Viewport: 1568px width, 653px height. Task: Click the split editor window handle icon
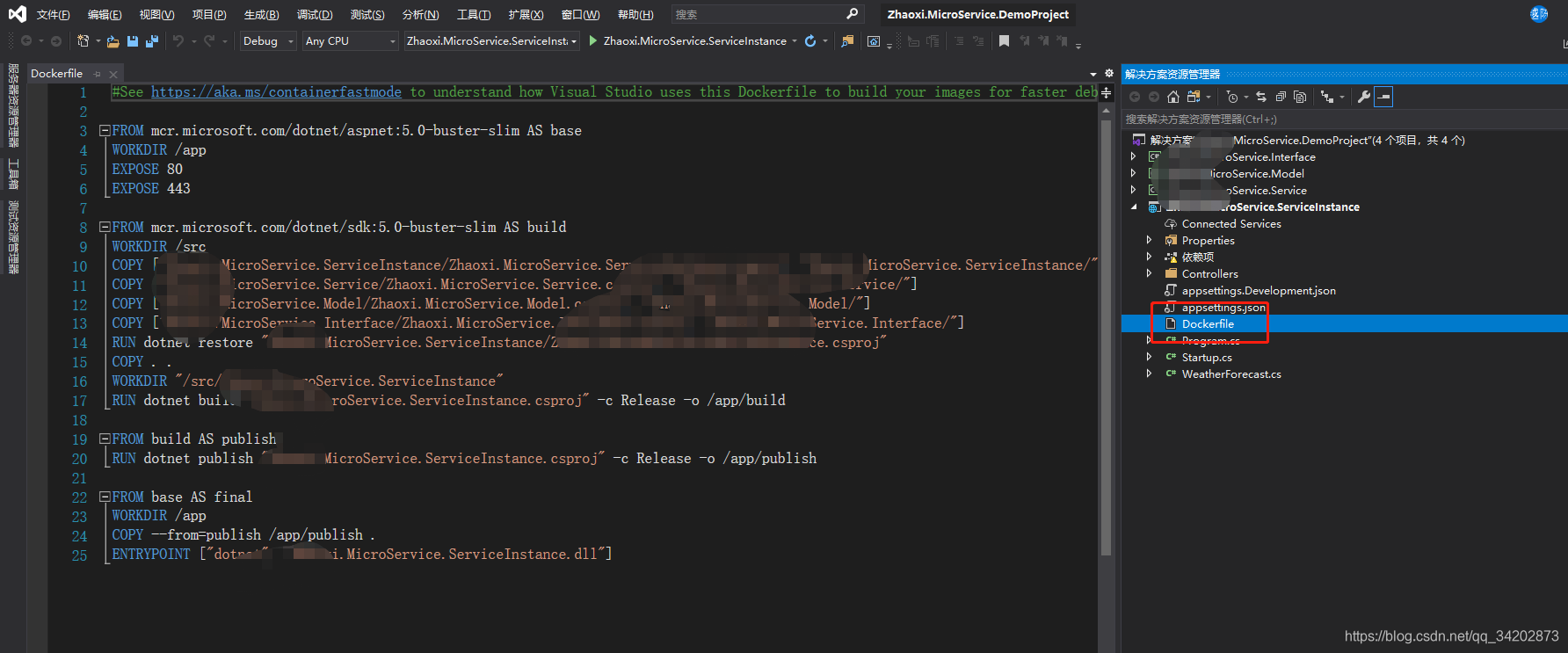click(x=1107, y=92)
